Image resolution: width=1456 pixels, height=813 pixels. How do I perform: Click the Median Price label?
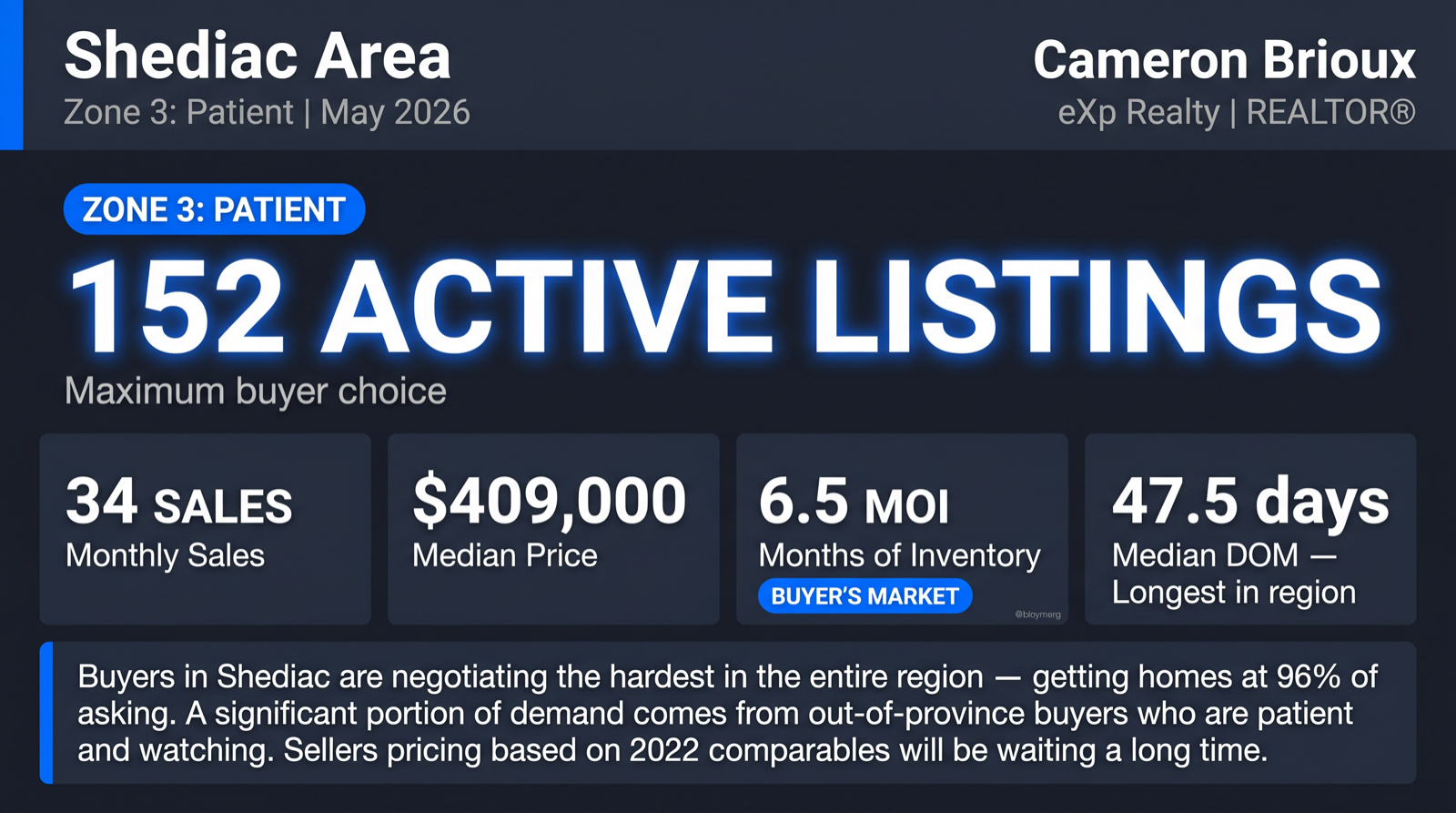[505, 555]
